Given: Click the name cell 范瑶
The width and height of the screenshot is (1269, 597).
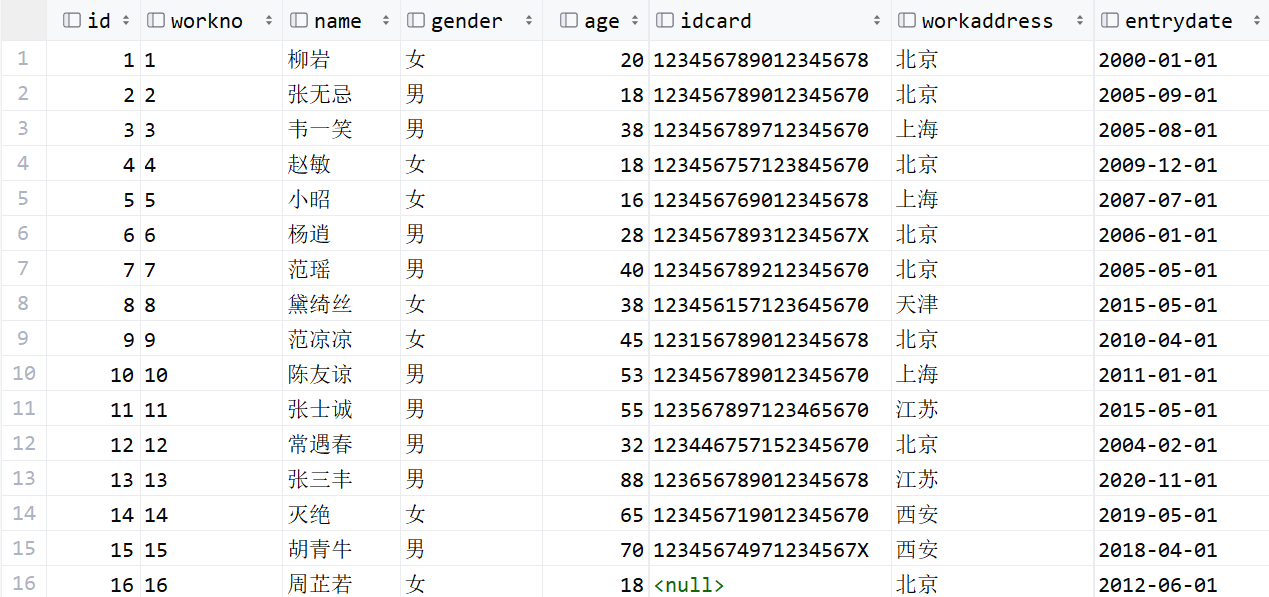Looking at the screenshot, I should click(x=309, y=270).
